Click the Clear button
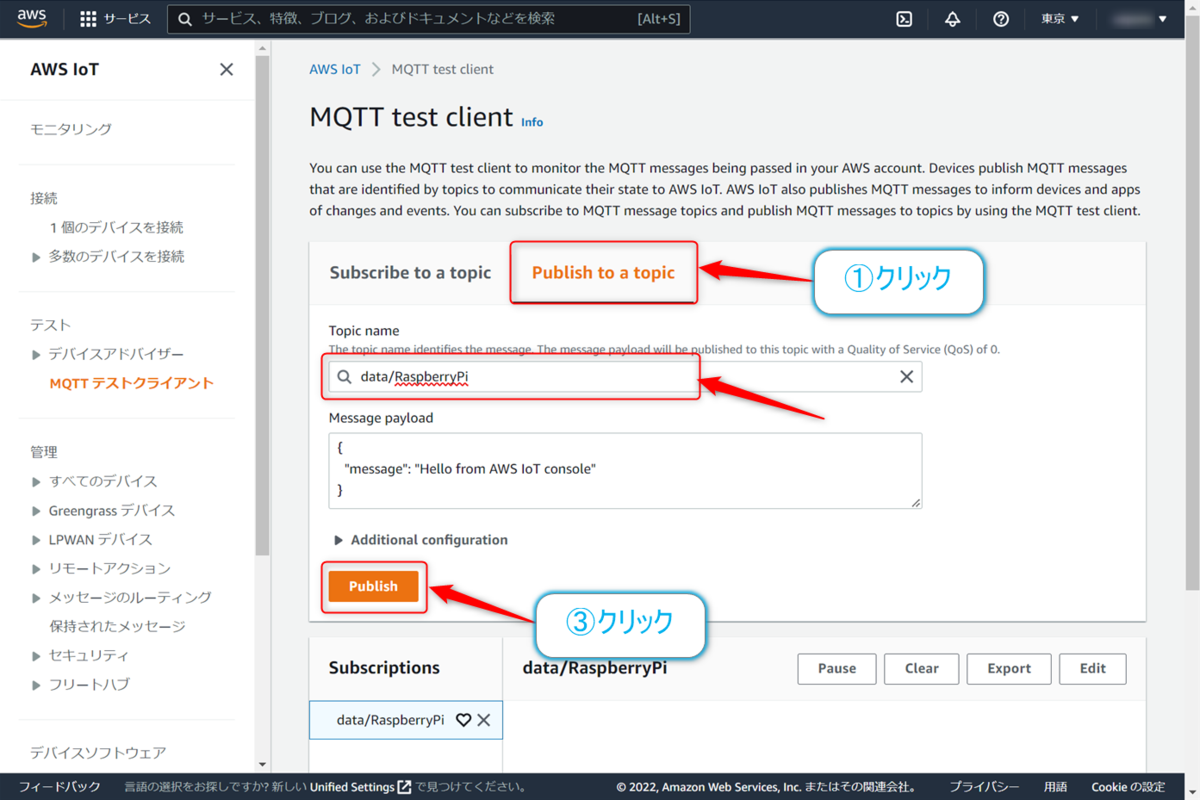The width and height of the screenshot is (1200, 800). 922,669
